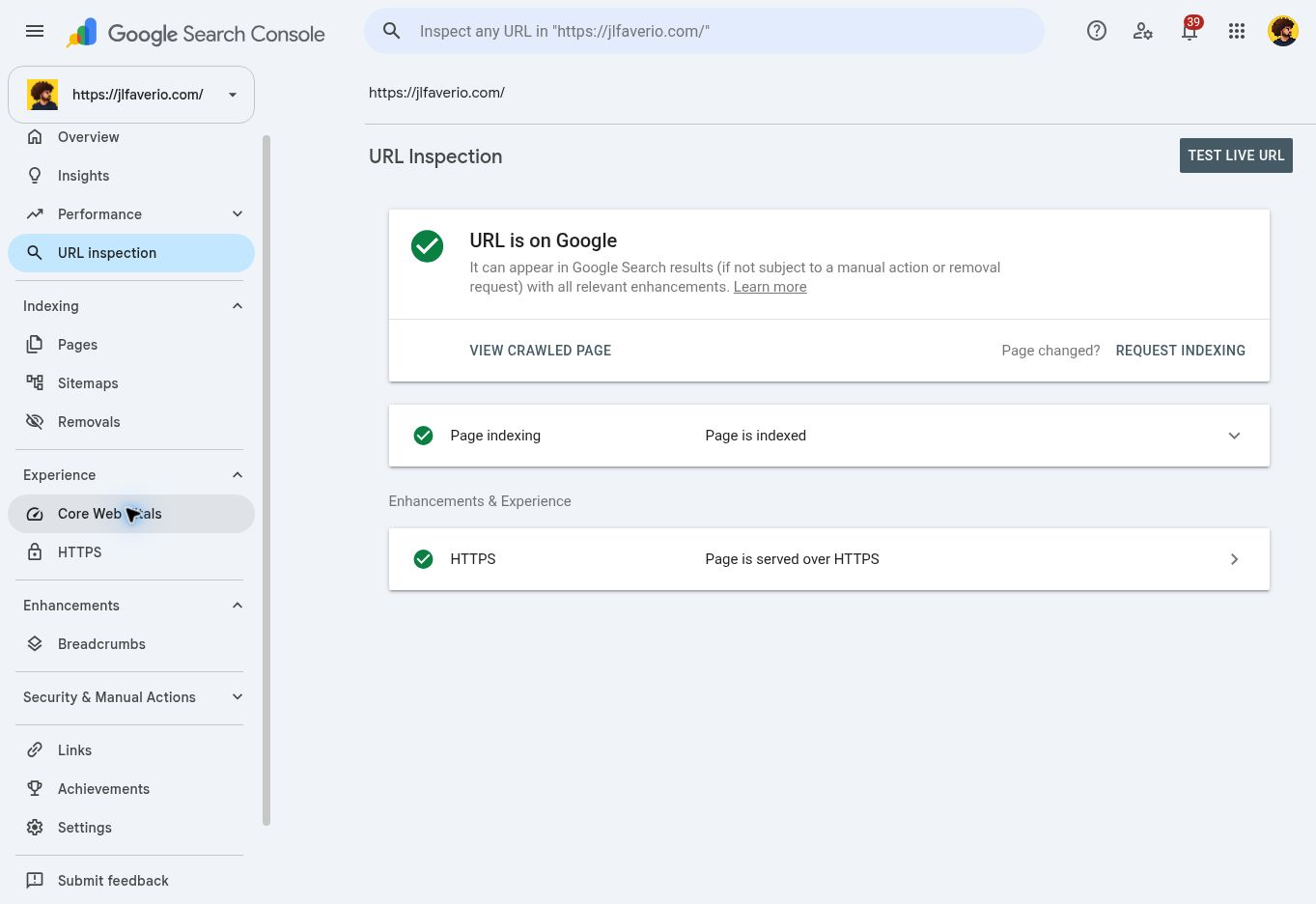Collapse the Experience section

coord(238,475)
